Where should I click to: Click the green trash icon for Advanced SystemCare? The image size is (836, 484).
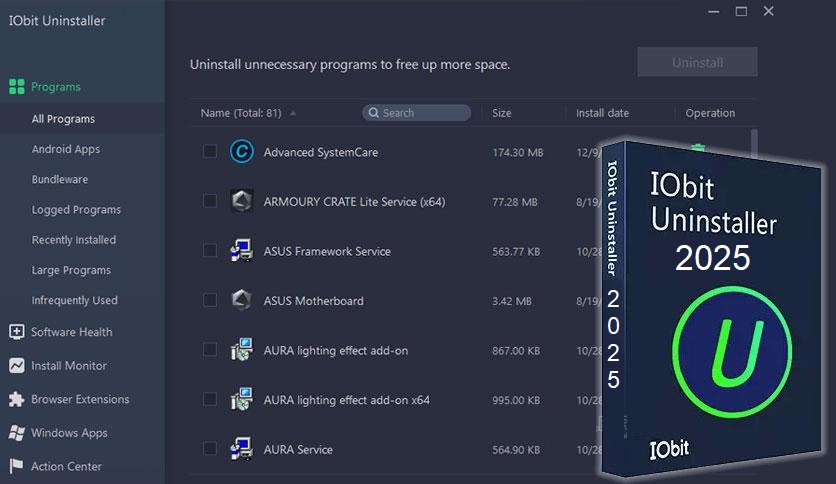pyautogui.click(x=698, y=147)
